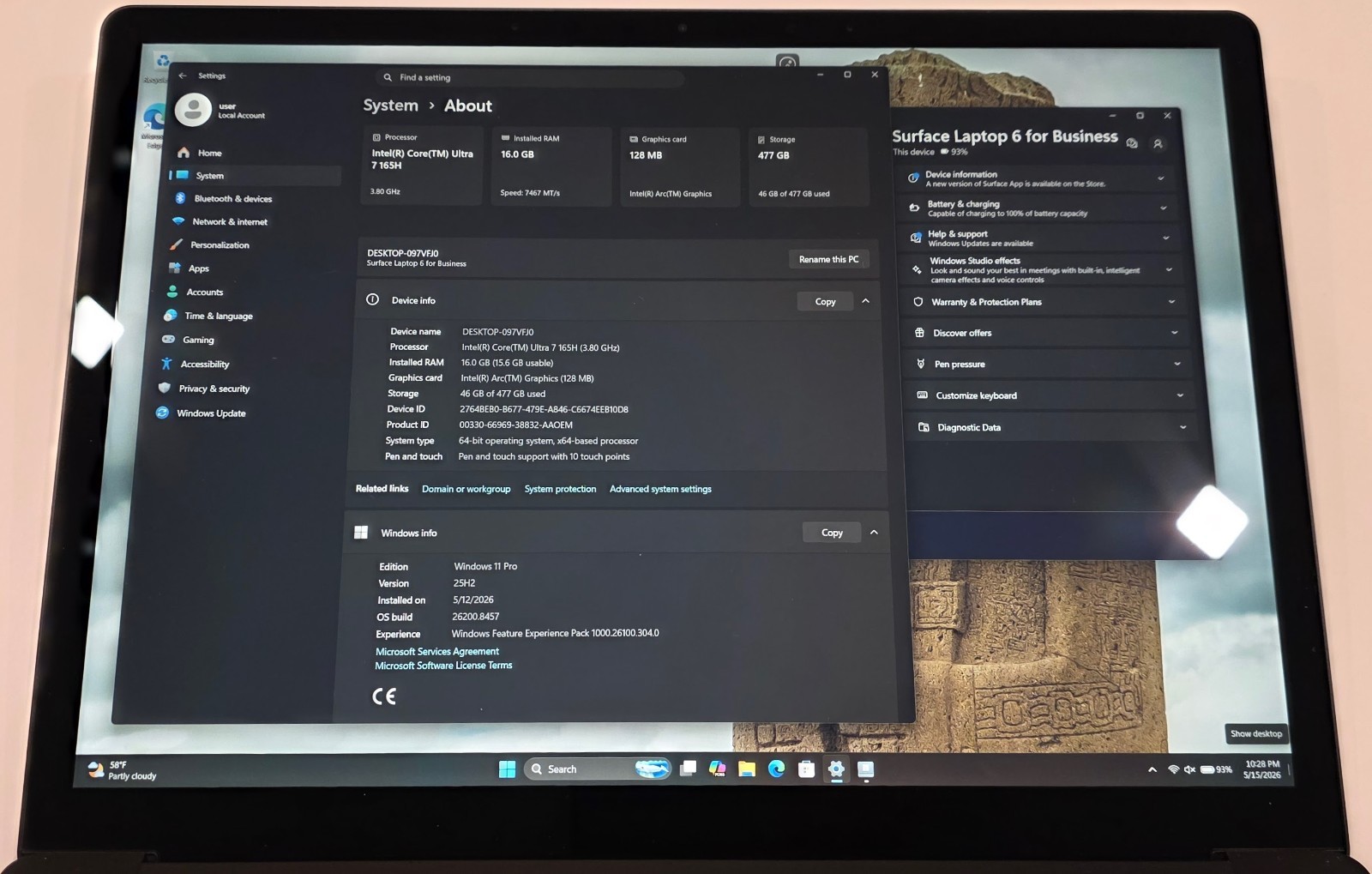The image size is (1372, 874).
Task: Open the user Local Account profile
Action: [x=221, y=110]
